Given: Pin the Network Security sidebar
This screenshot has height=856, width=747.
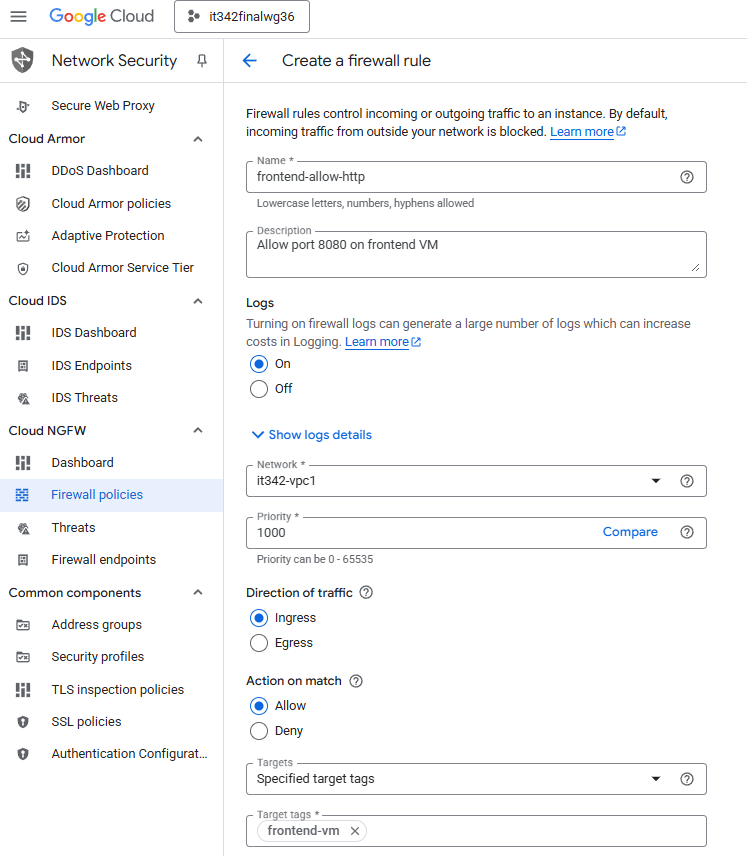Looking at the screenshot, I should (201, 61).
